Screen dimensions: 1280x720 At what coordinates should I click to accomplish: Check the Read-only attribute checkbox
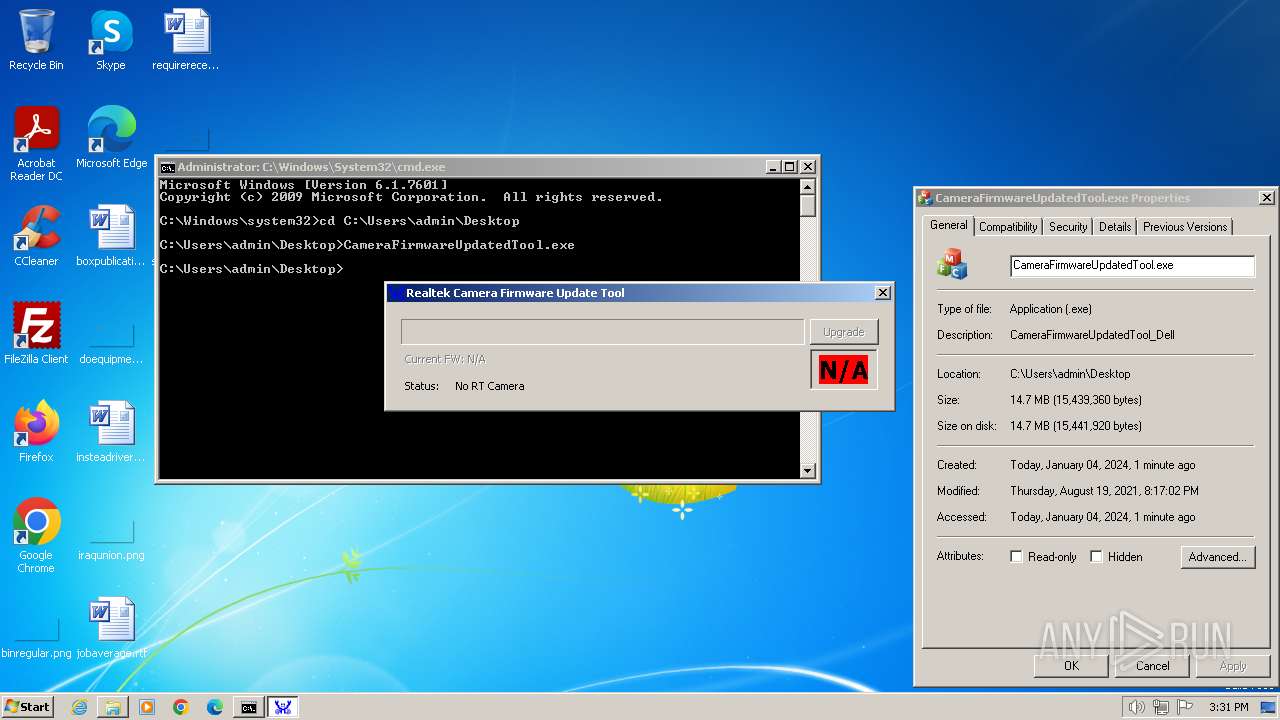click(x=1016, y=557)
